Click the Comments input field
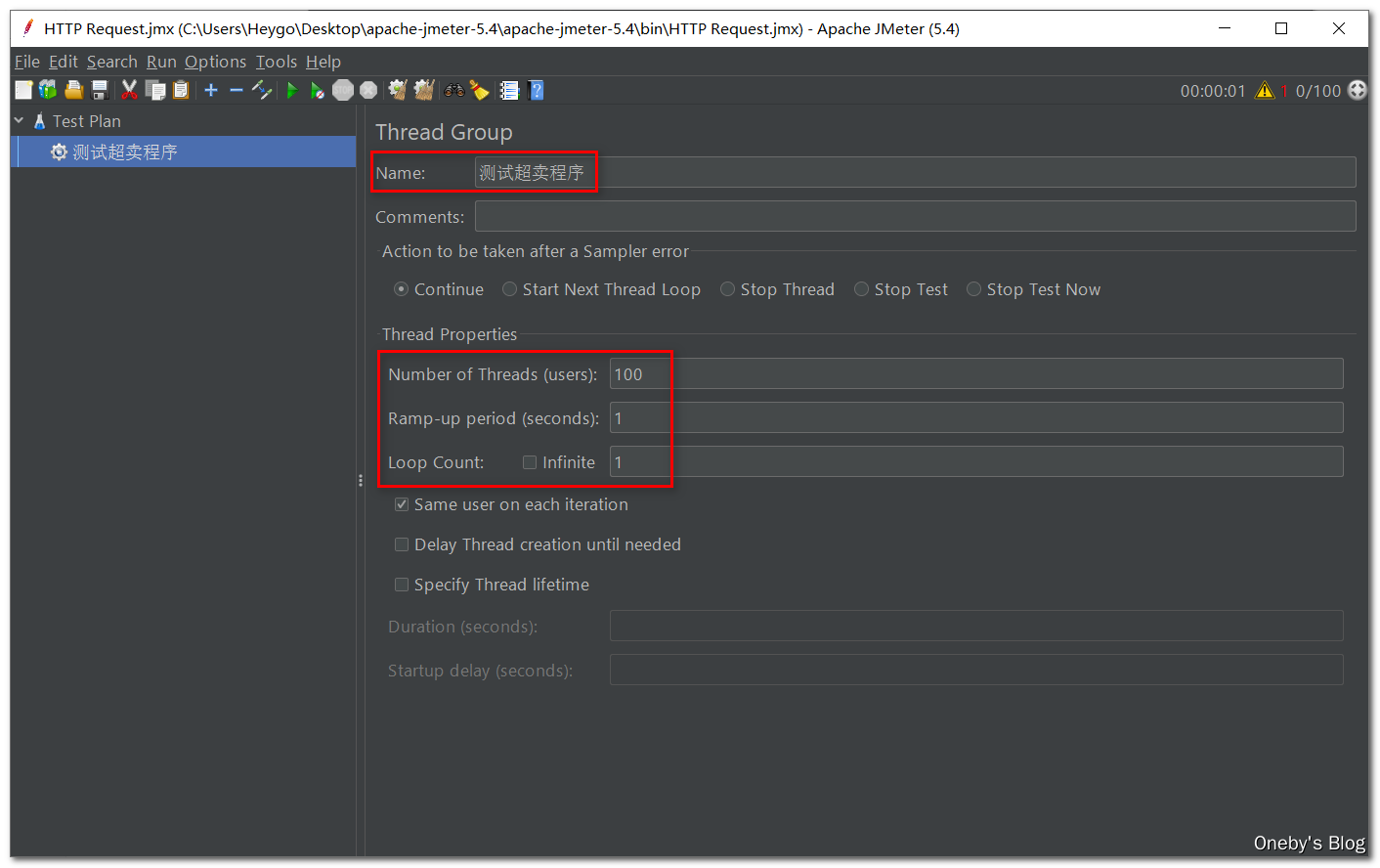 point(915,216)
